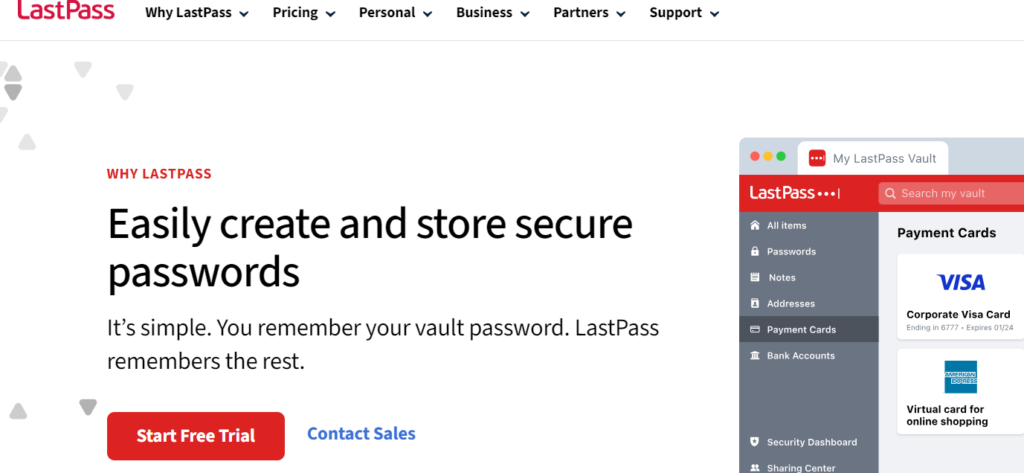Image resolution: width=1024 pixels, height=473 pixels.
Task: Select the Corporate Visa Card thumbnail
Action: click(960, 283)
